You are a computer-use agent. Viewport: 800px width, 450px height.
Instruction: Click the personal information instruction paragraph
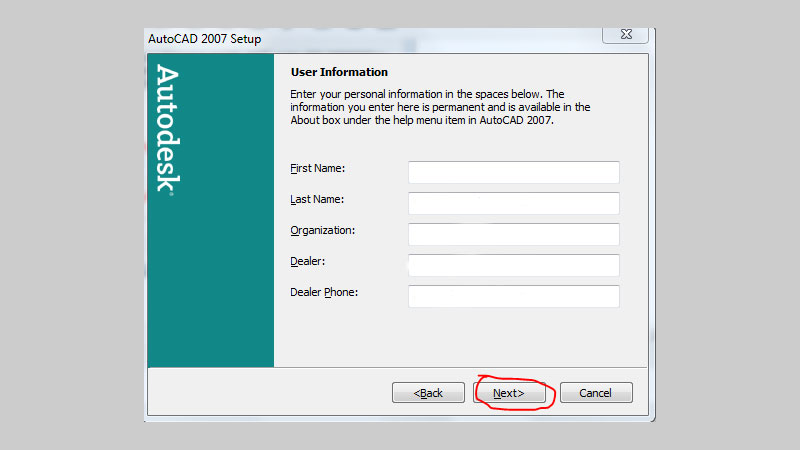click(x=440, y=107)
